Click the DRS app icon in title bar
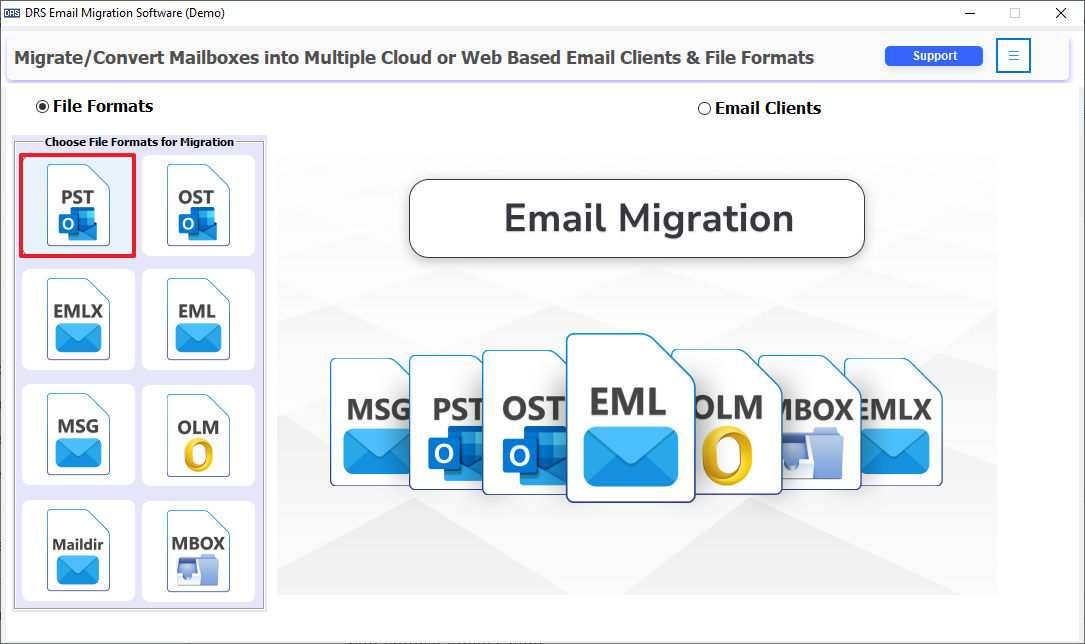Screen dimensions: 1085x644 (12, 13)
